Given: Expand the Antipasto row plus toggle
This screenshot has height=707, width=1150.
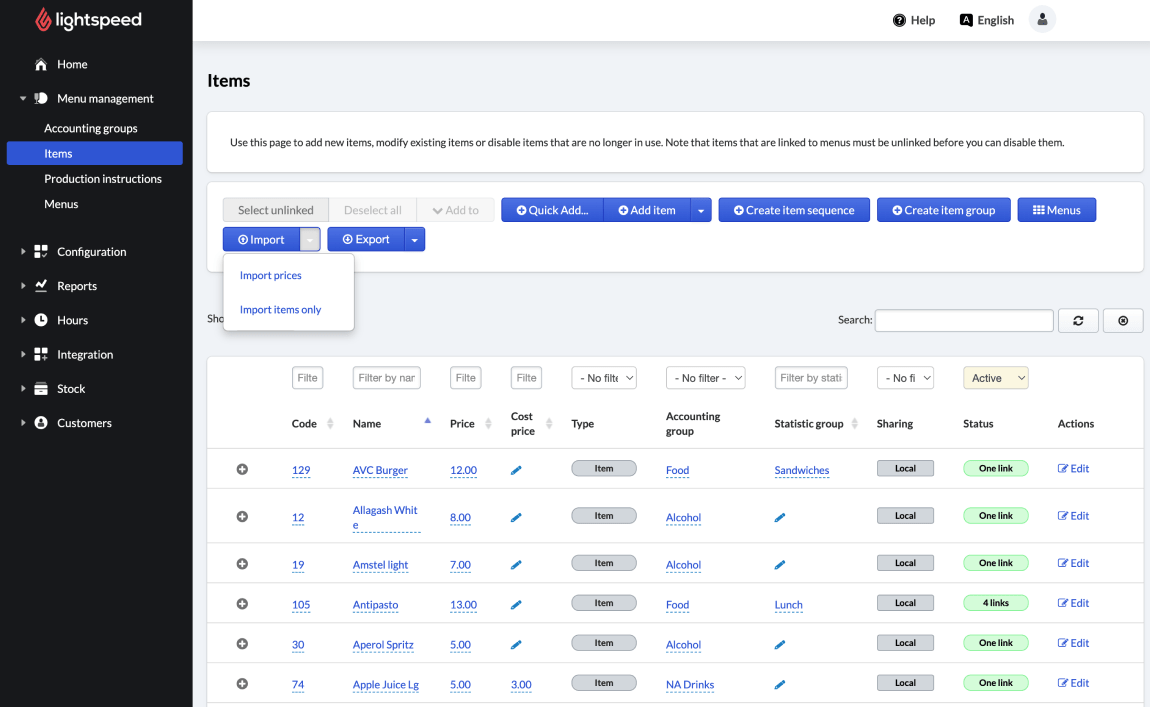Looking at the screenshot, I should click(x=242, y=604).
